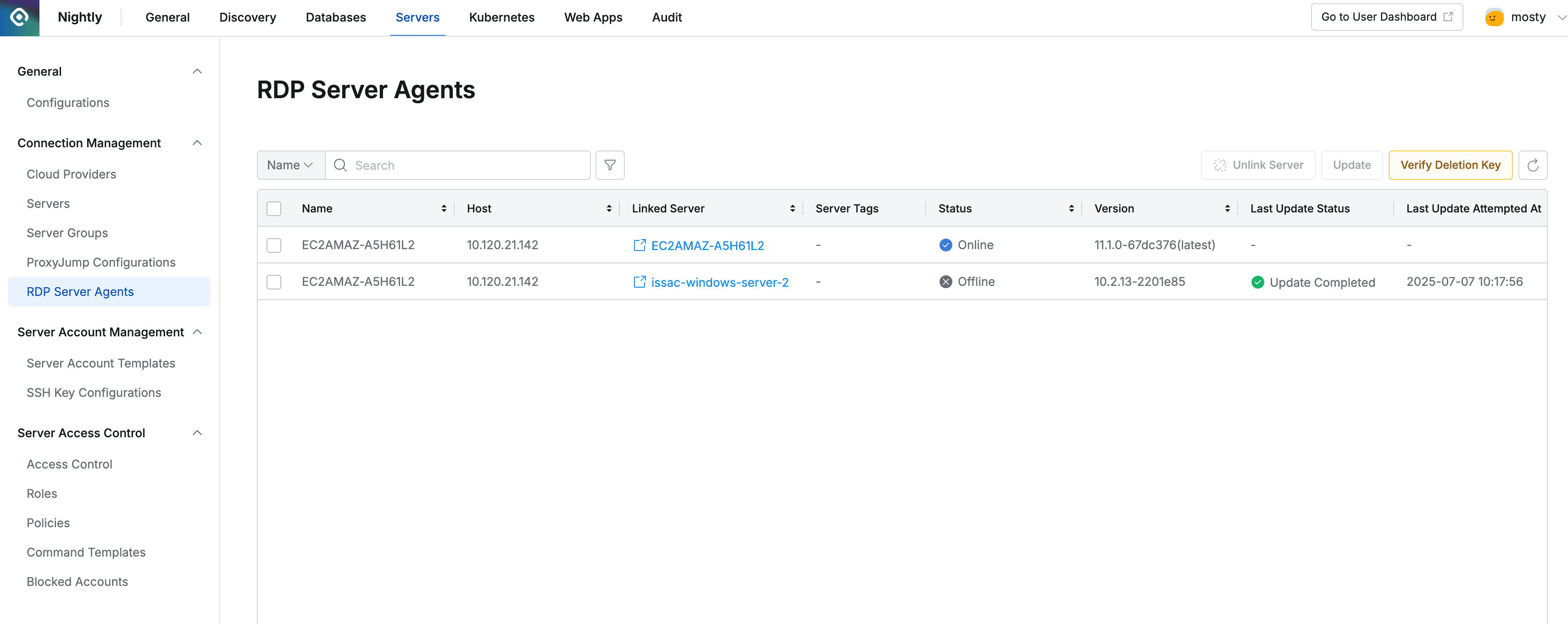Click the app logo in top-left corner
This screenshot has width=1568, height=624.
click(19, 17)
